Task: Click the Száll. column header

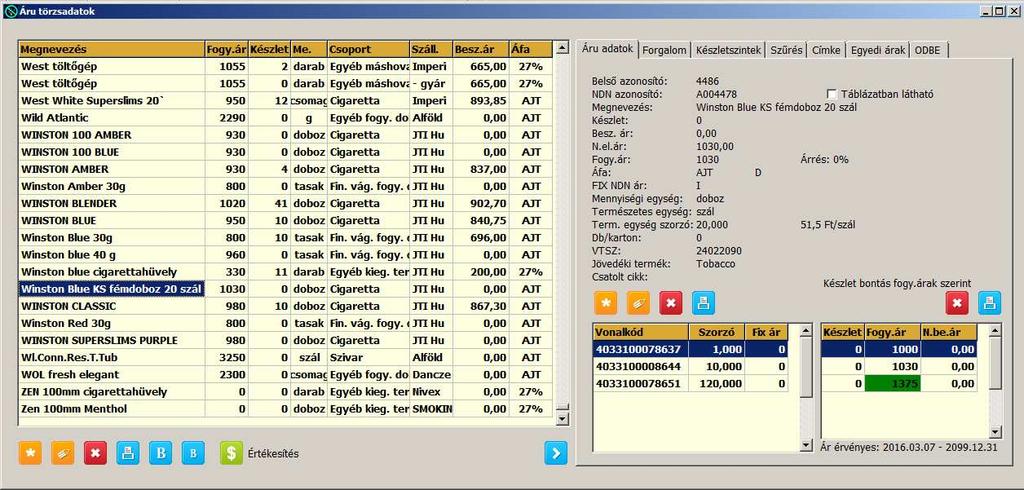Action: (x=431, y=49)
